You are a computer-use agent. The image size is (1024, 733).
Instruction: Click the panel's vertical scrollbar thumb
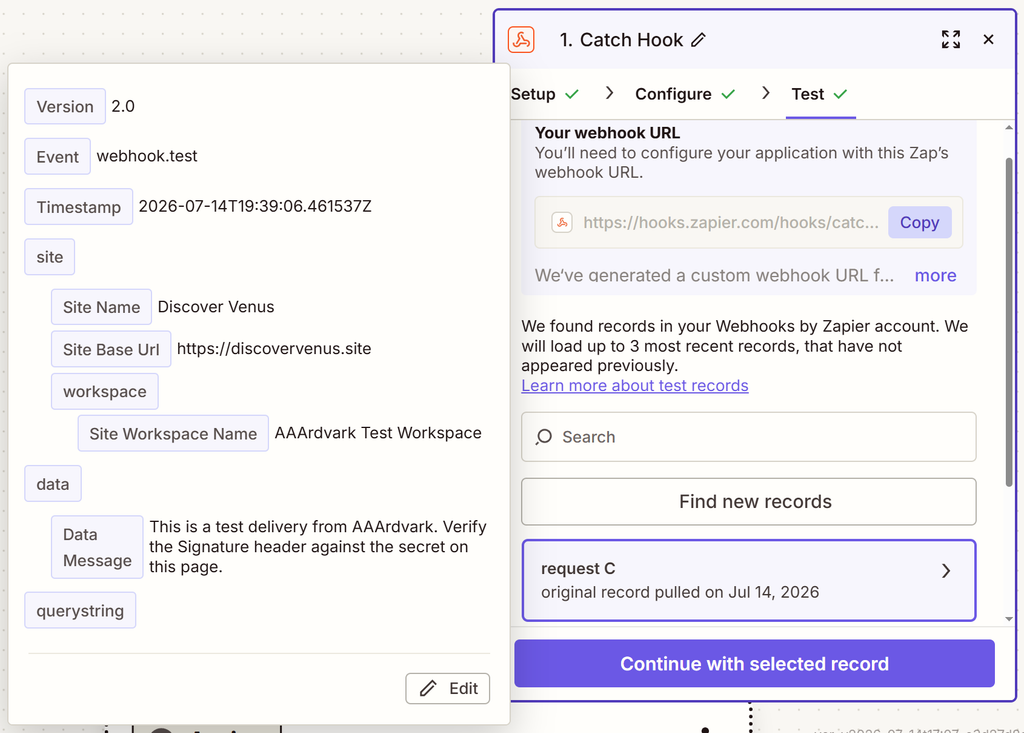tap(1009, 322)
